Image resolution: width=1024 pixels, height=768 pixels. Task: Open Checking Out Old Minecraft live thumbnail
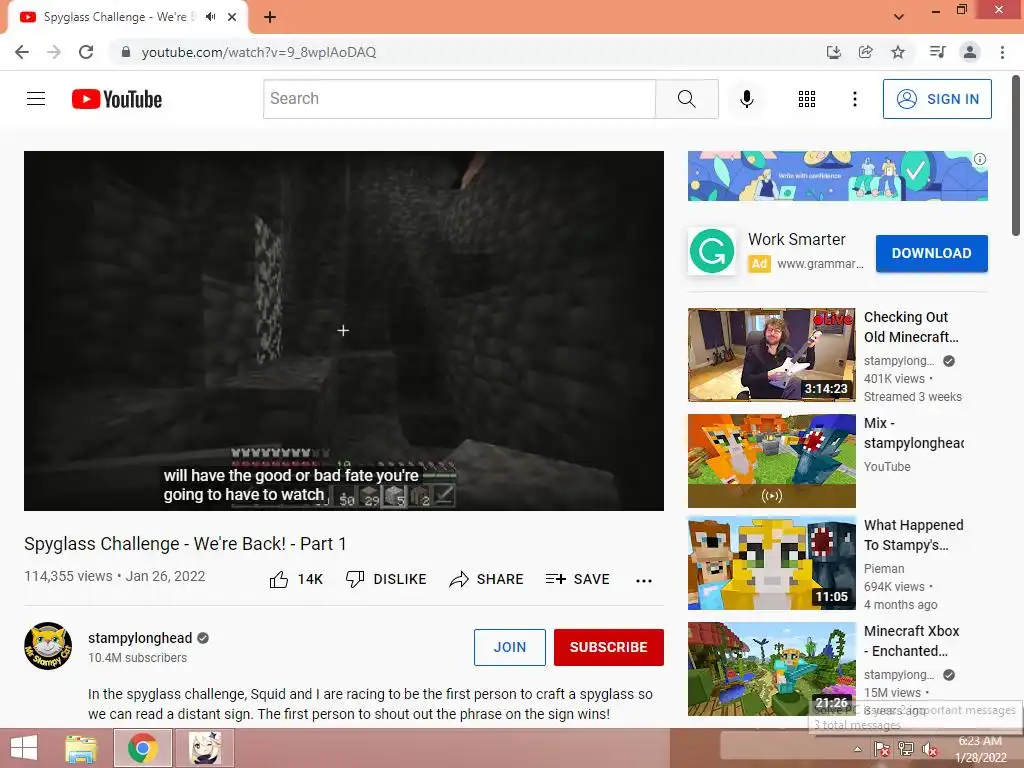click(x=771, y=355)
